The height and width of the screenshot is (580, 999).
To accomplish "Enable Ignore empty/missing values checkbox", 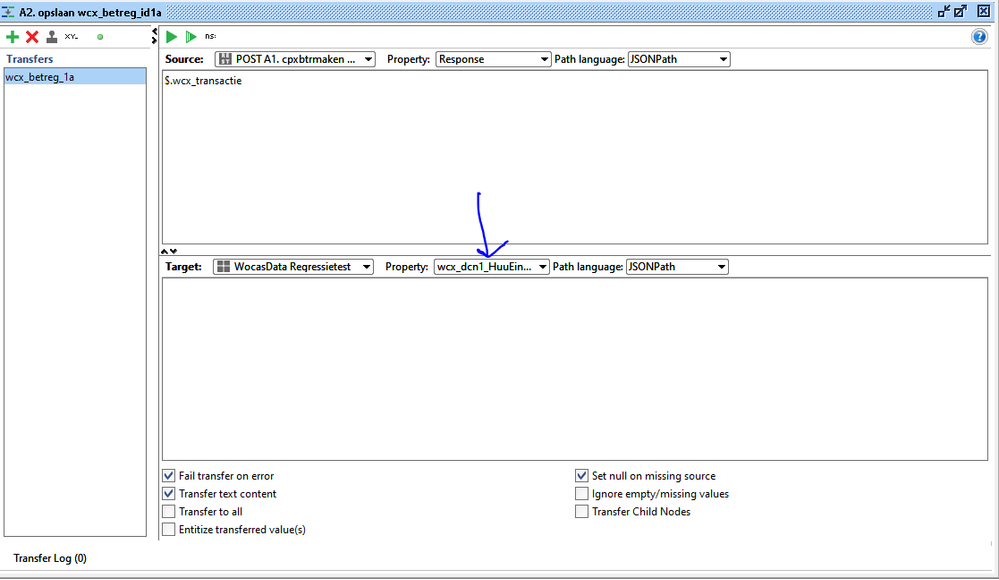I will coord(582,493).
